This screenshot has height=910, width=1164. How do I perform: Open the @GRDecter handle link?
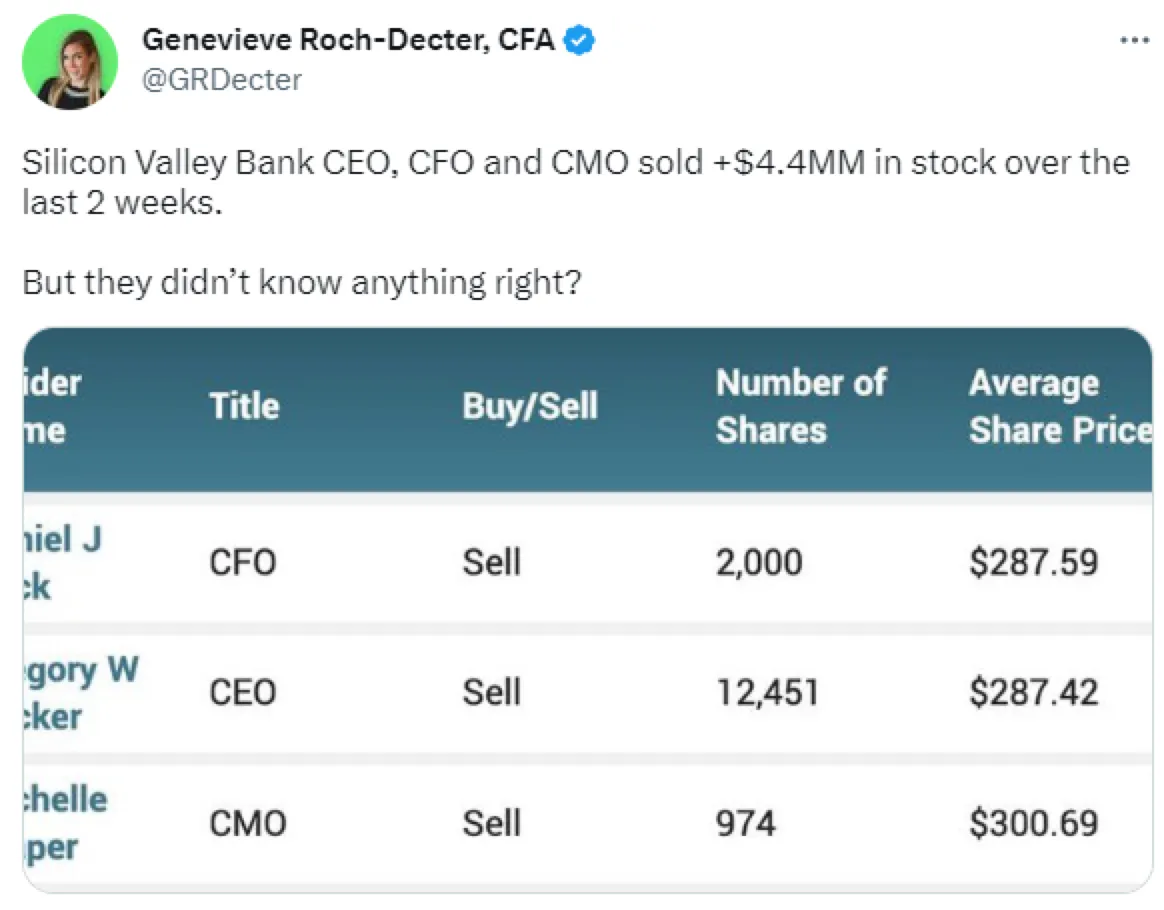[222, 79]
